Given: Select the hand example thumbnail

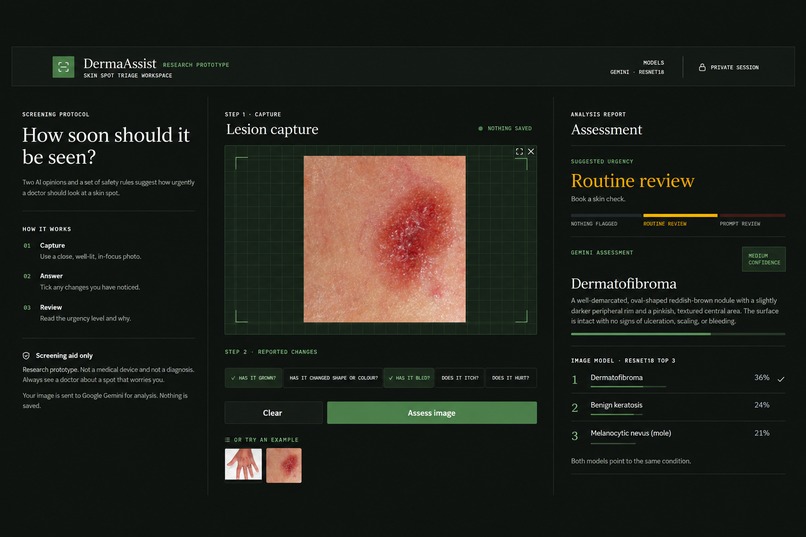Looking at the screenshot, I should point(243,464).
